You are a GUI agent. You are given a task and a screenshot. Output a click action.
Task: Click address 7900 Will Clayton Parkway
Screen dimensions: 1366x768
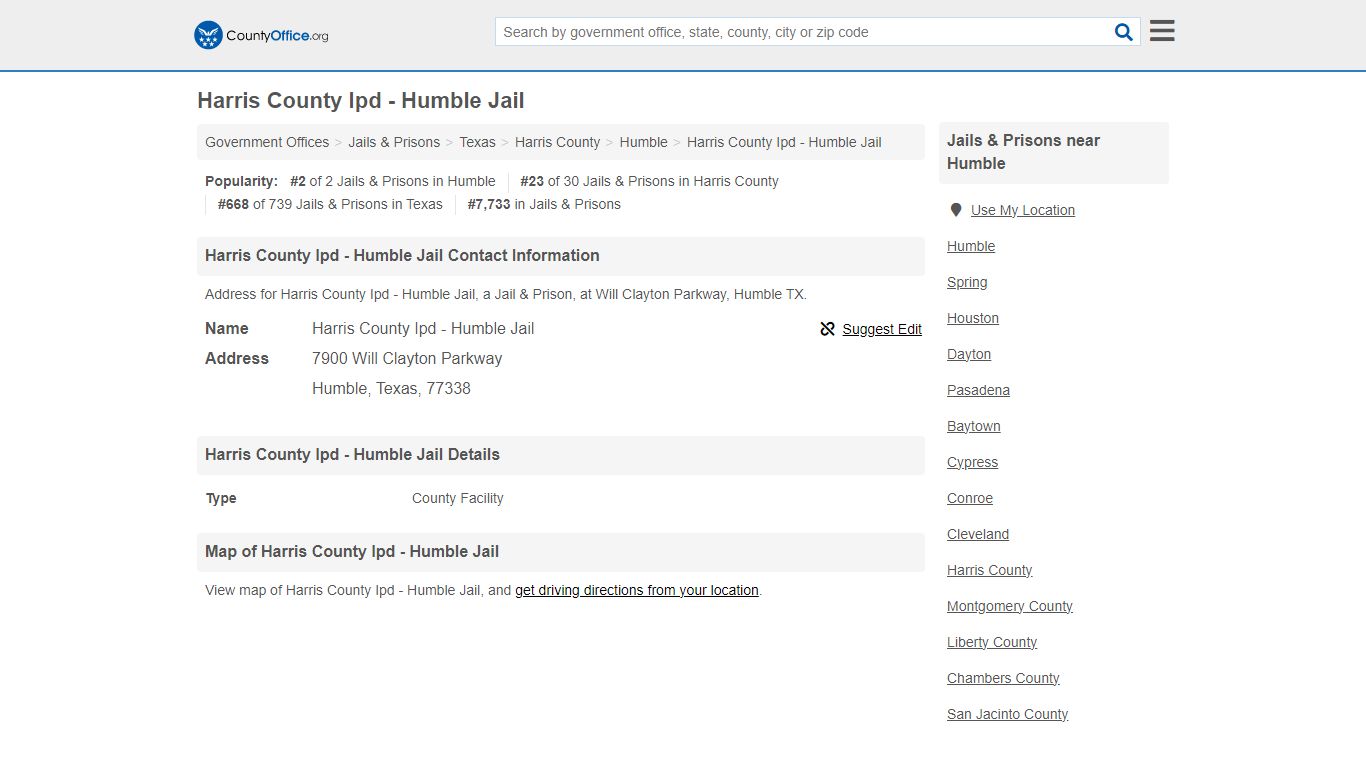tap(407, 358)
